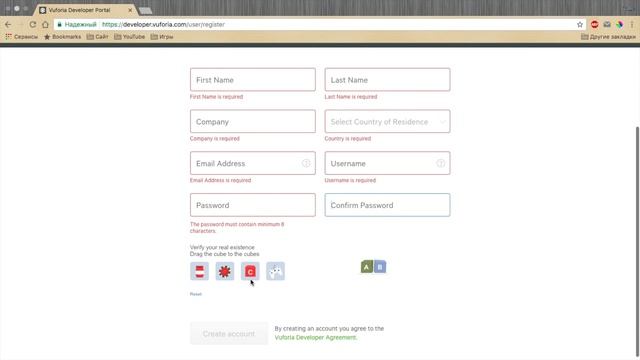
Task: Open the YouTube bookmarks folder
Action: [129, 37]
